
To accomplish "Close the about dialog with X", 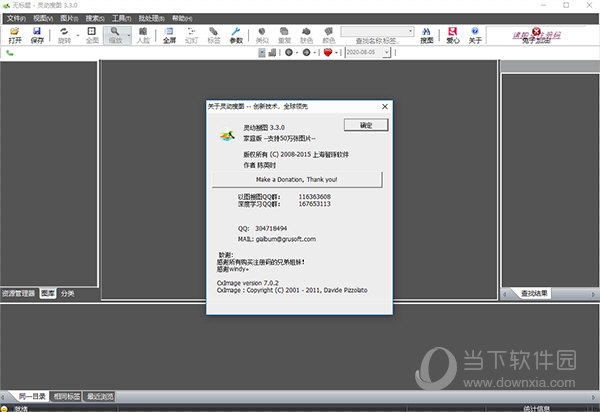I will [x=385, y=106].
